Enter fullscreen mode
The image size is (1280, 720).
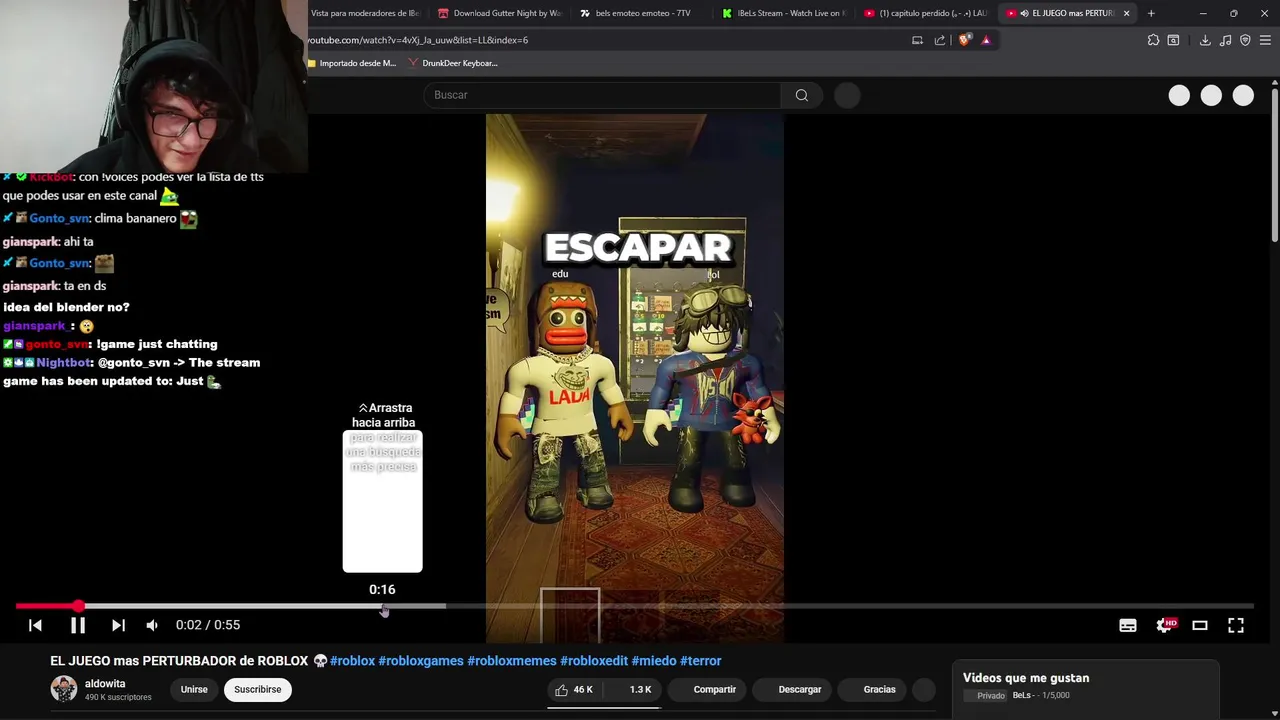(1236, 625)
